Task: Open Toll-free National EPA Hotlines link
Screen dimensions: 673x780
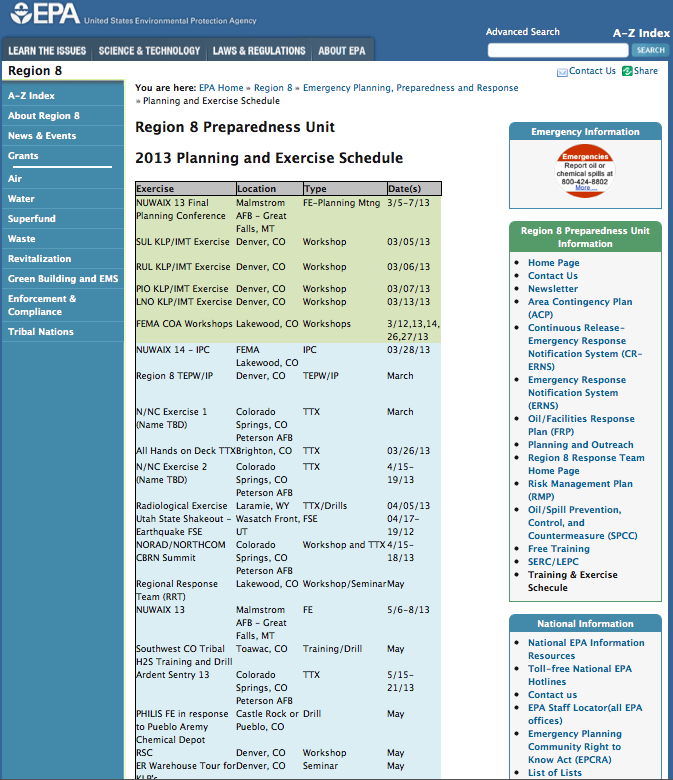Action: (579, 675)
